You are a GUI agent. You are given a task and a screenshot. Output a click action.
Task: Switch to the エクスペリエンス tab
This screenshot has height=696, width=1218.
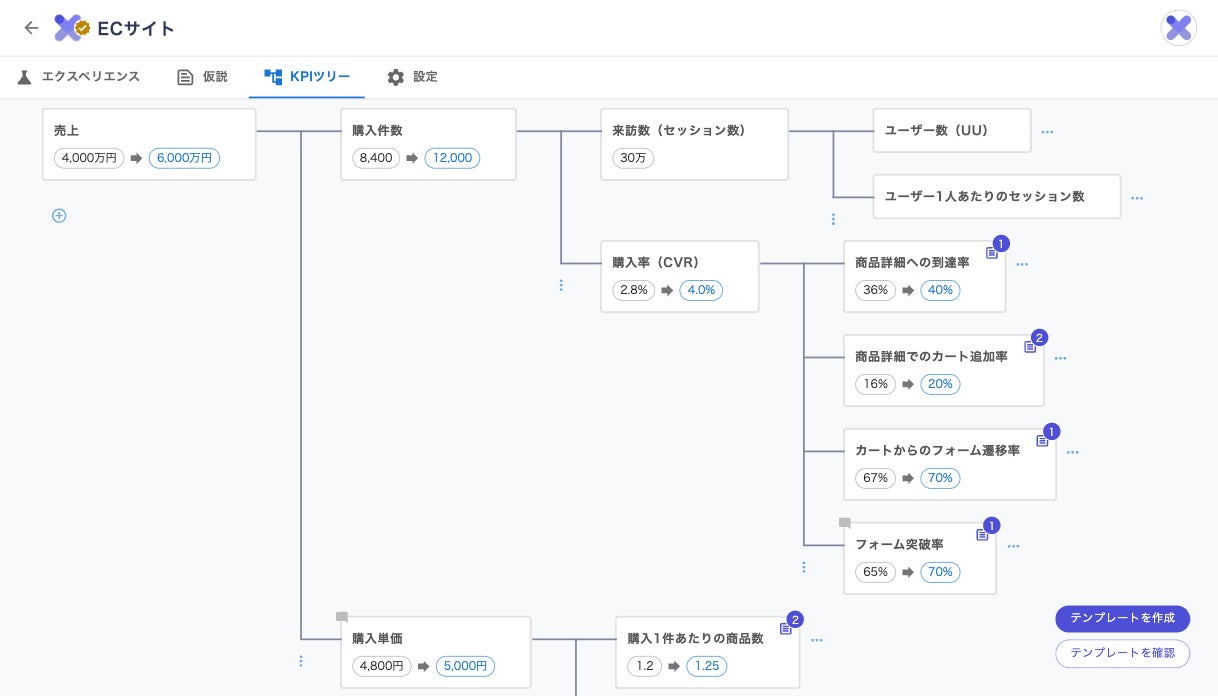[79, 77]
